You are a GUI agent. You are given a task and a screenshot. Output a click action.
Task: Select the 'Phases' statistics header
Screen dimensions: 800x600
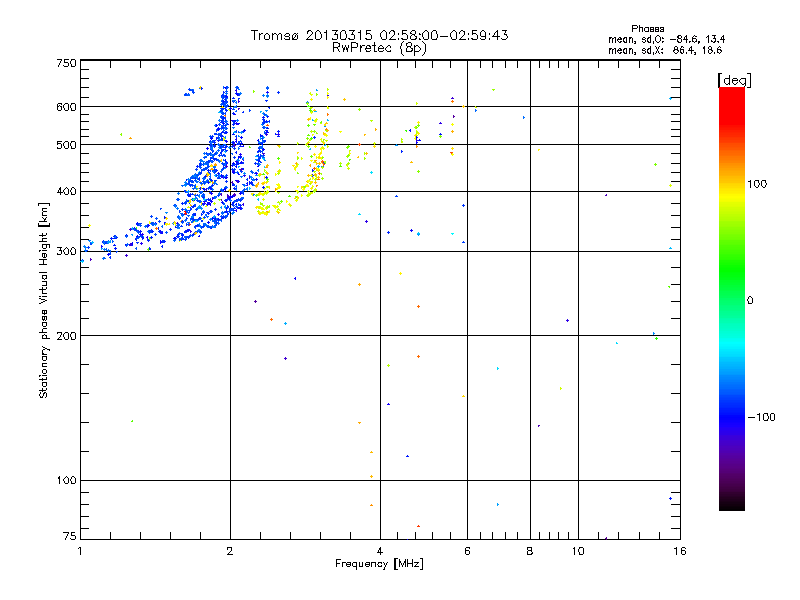click(x=647, y=29)
